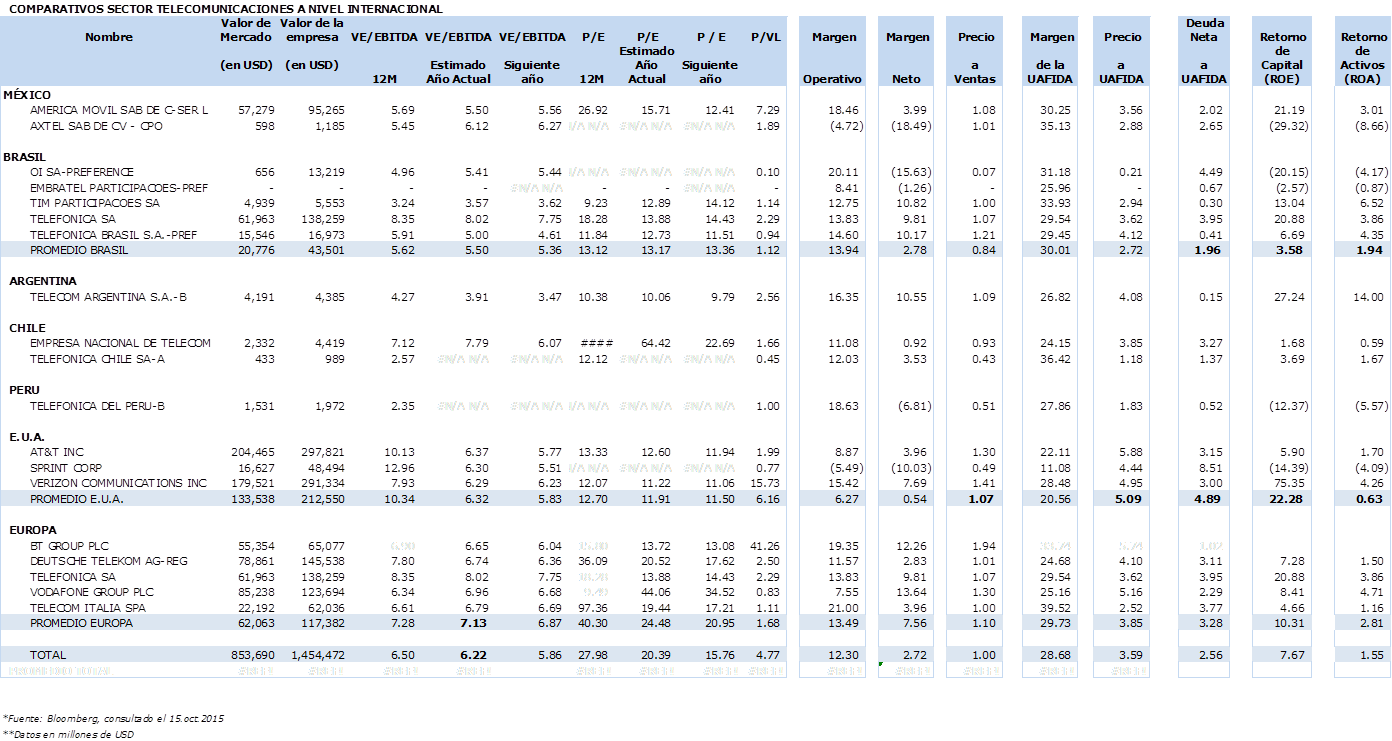Select the 'E.U.A.' section heading
Viewport: 1392px width, 741px height.
(26, 437)
